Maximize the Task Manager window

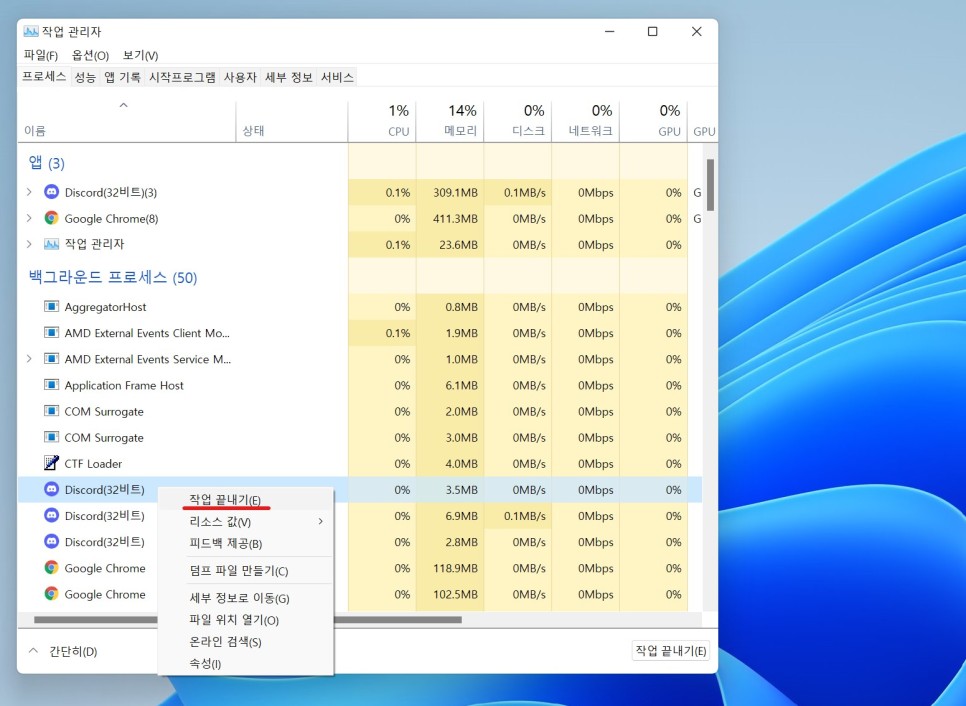[652, 31]
